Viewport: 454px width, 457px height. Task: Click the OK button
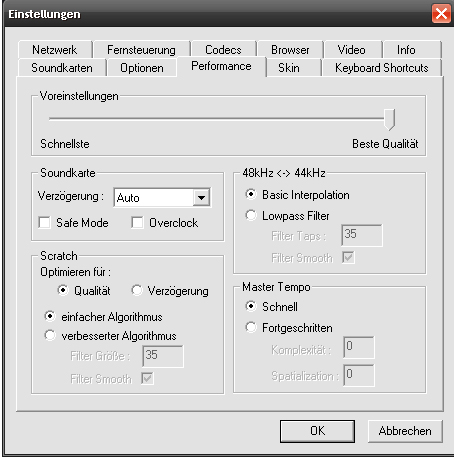[317, 431]
